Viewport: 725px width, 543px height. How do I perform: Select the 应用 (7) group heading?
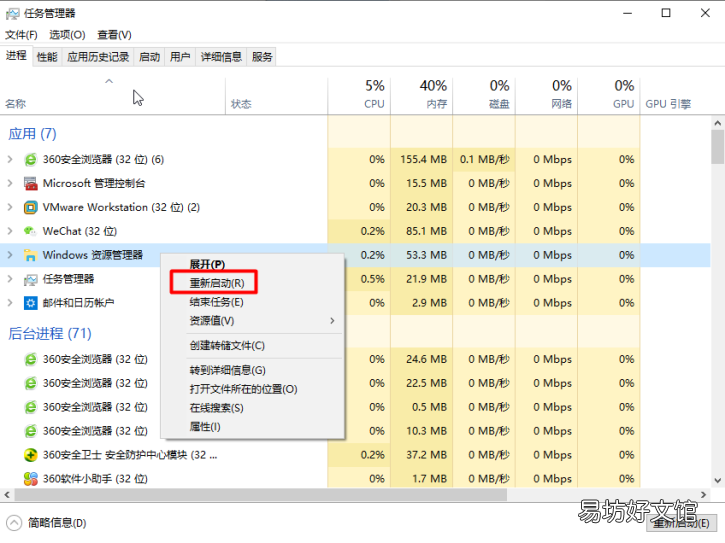[32, 134]
